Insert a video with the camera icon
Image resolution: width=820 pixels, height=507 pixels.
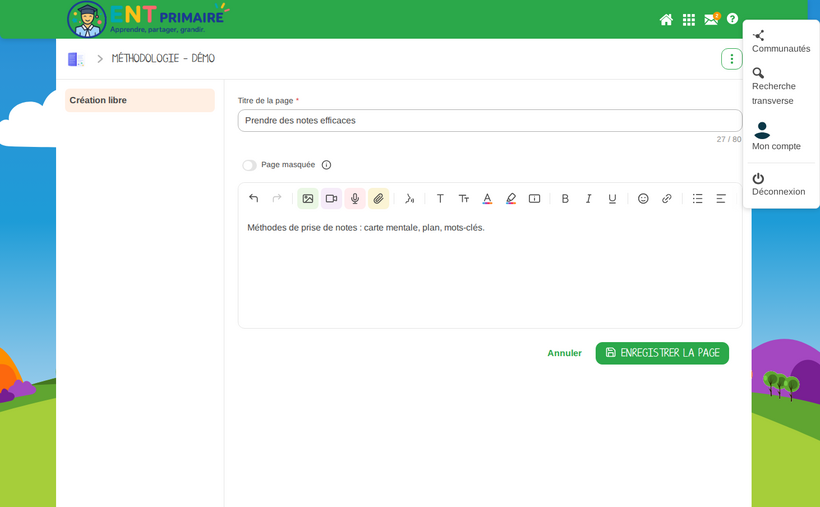tap(331, 198)
